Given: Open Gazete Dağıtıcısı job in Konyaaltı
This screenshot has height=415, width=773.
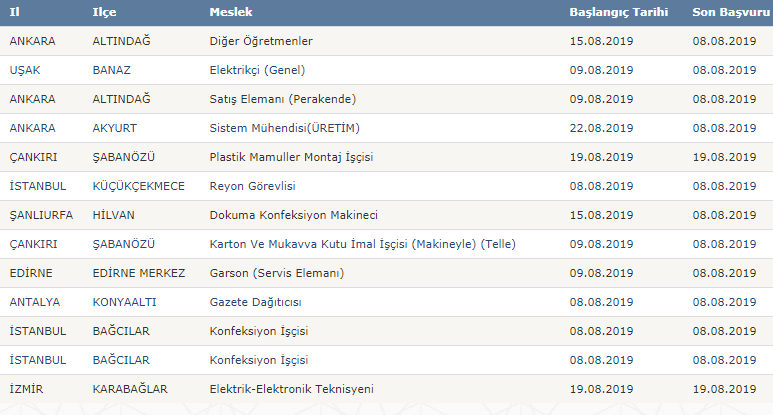Looking at the screenshot, I should (x=255, y=302).
